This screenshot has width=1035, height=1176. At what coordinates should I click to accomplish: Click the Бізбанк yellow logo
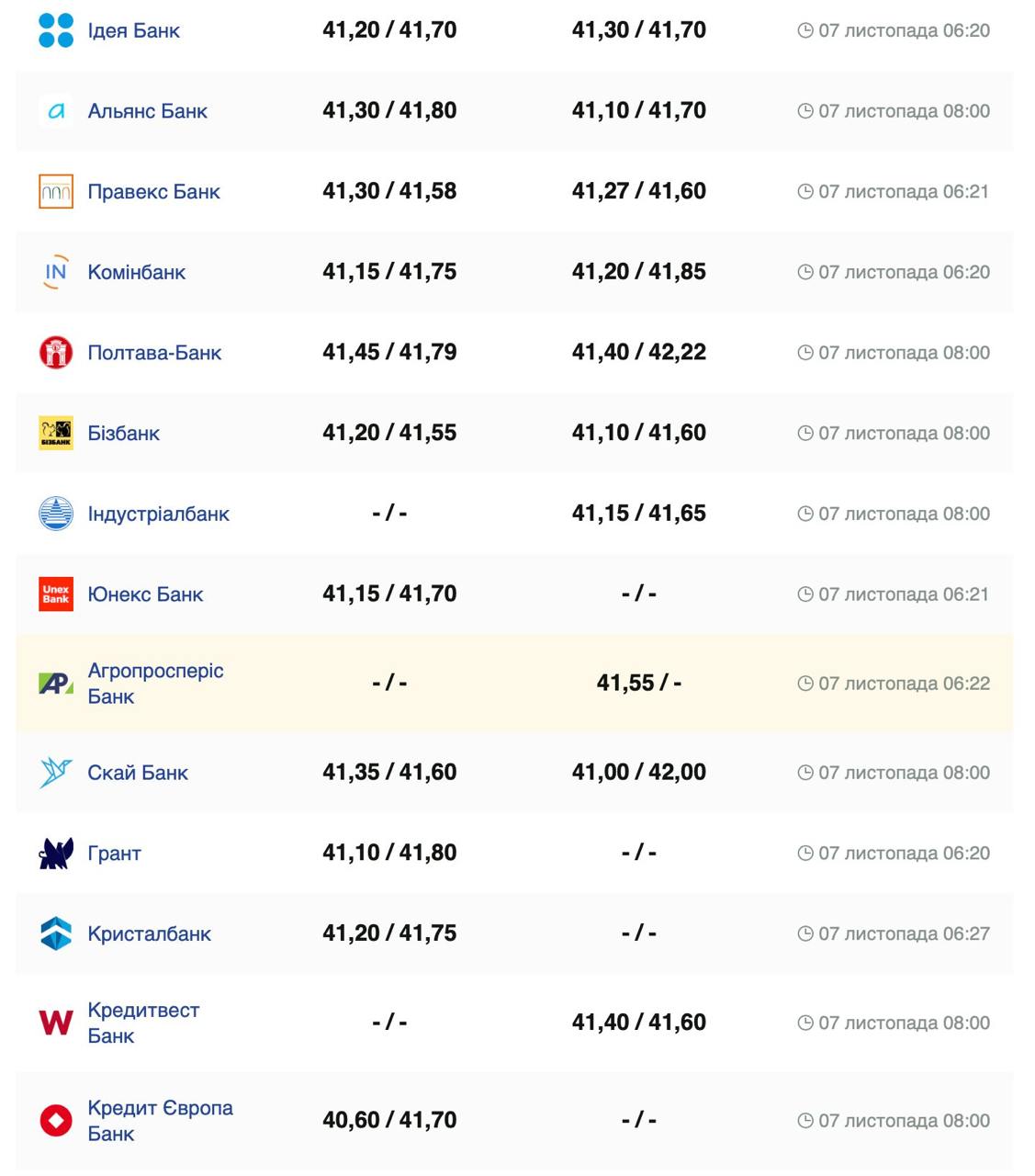point(56,433)
